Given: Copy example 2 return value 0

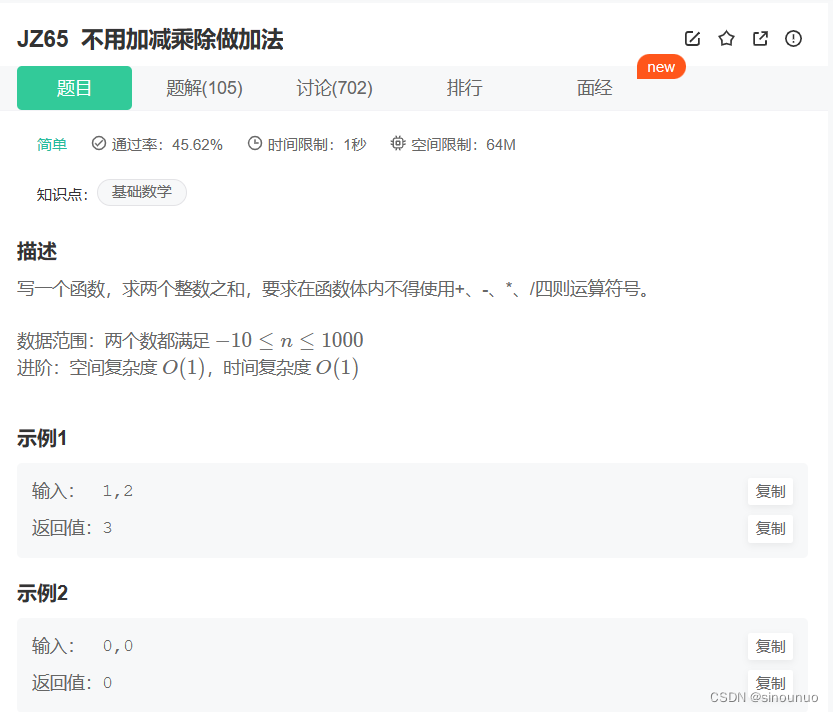Looking at the screenshot, I should tap(770, 683).
